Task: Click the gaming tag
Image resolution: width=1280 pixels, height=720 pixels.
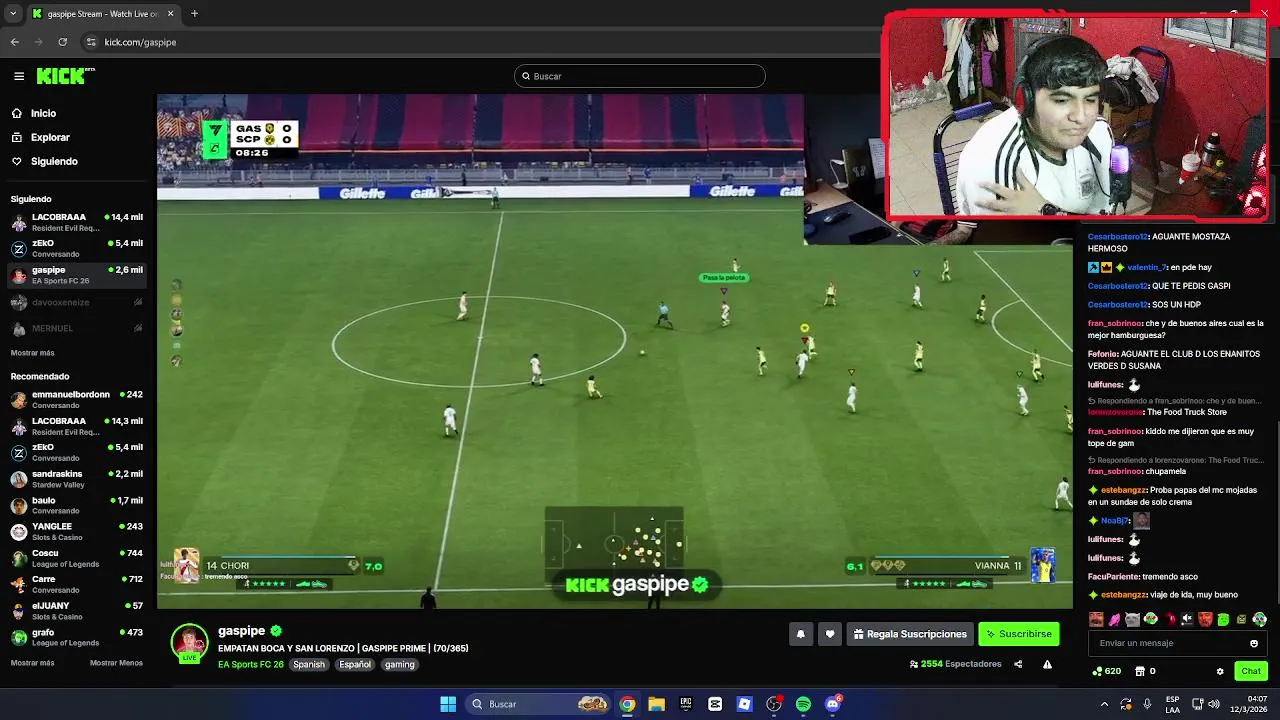Action: [x=399, y=664]
